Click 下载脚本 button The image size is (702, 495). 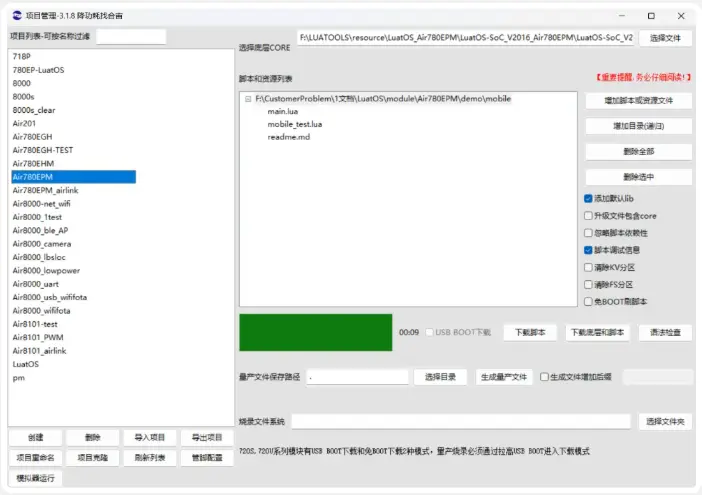click(x=530, y=333)
